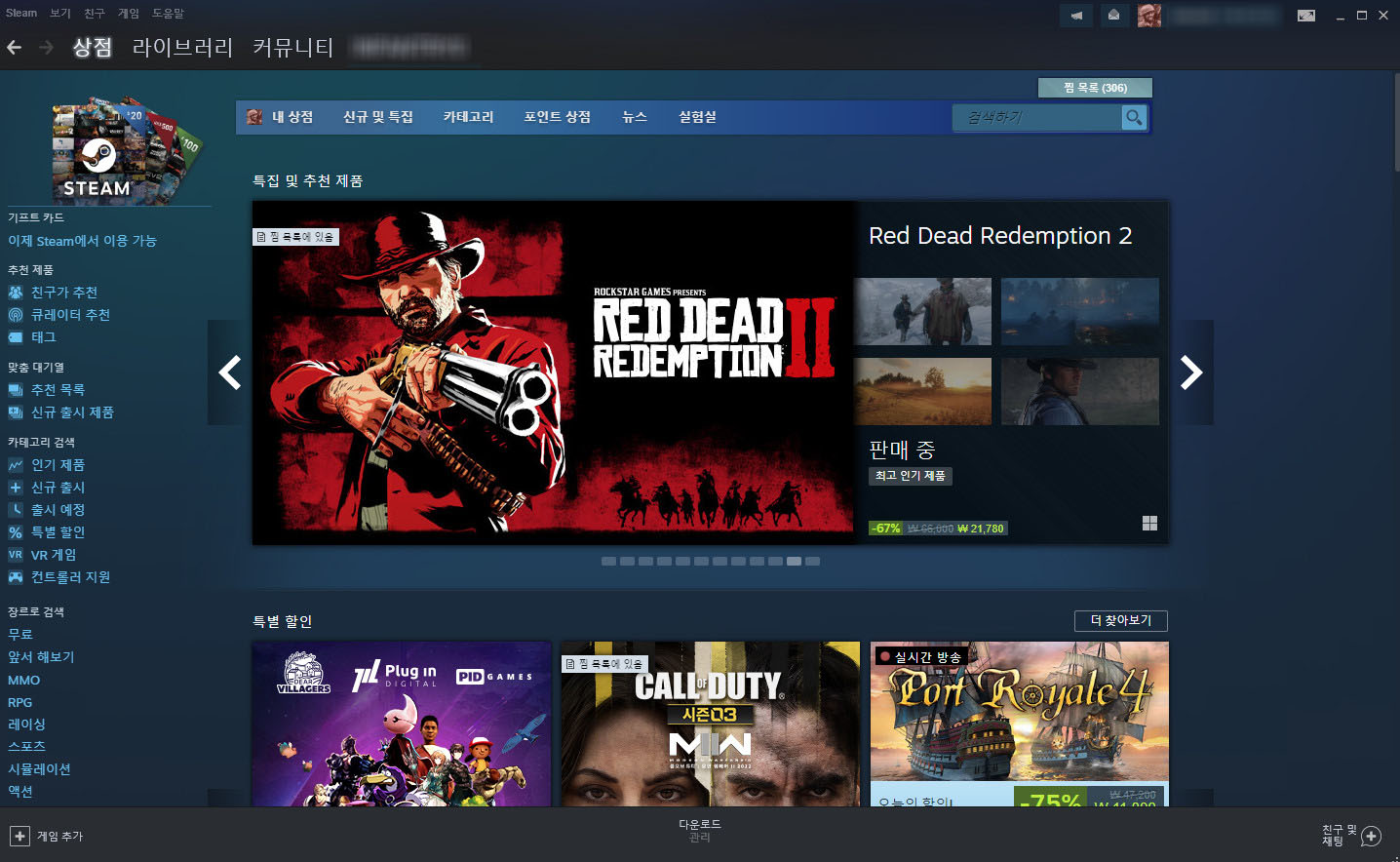Switch to the 커뮤니티 tab
The height and width of the screenshot is (862, 1400).
pos(292,47)
